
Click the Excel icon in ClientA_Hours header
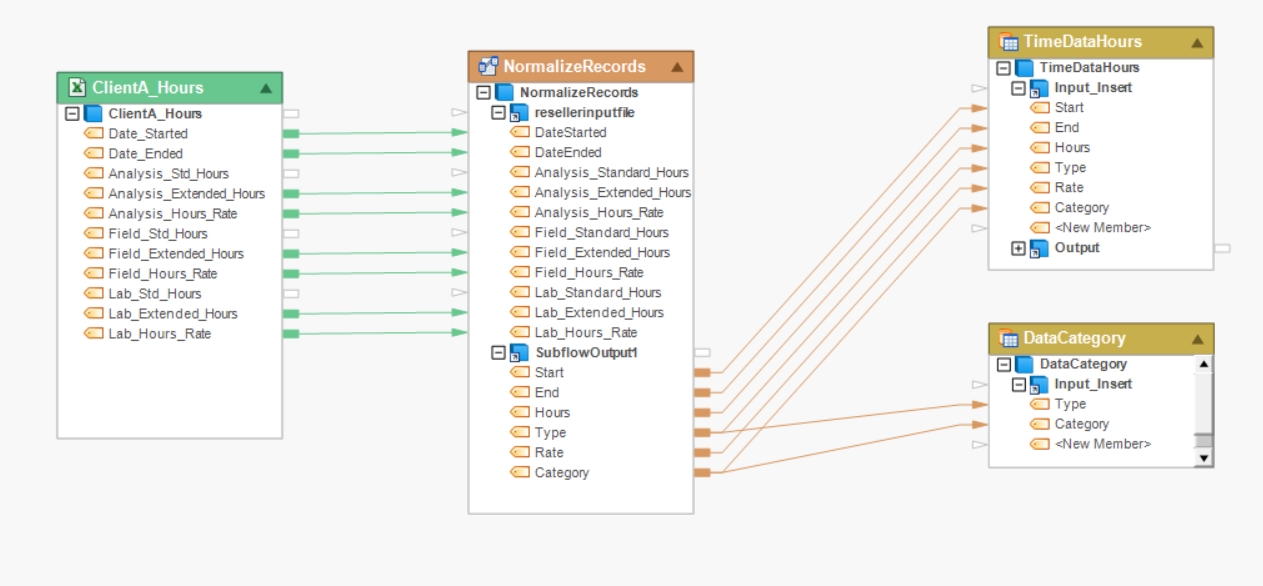point(77,88)
